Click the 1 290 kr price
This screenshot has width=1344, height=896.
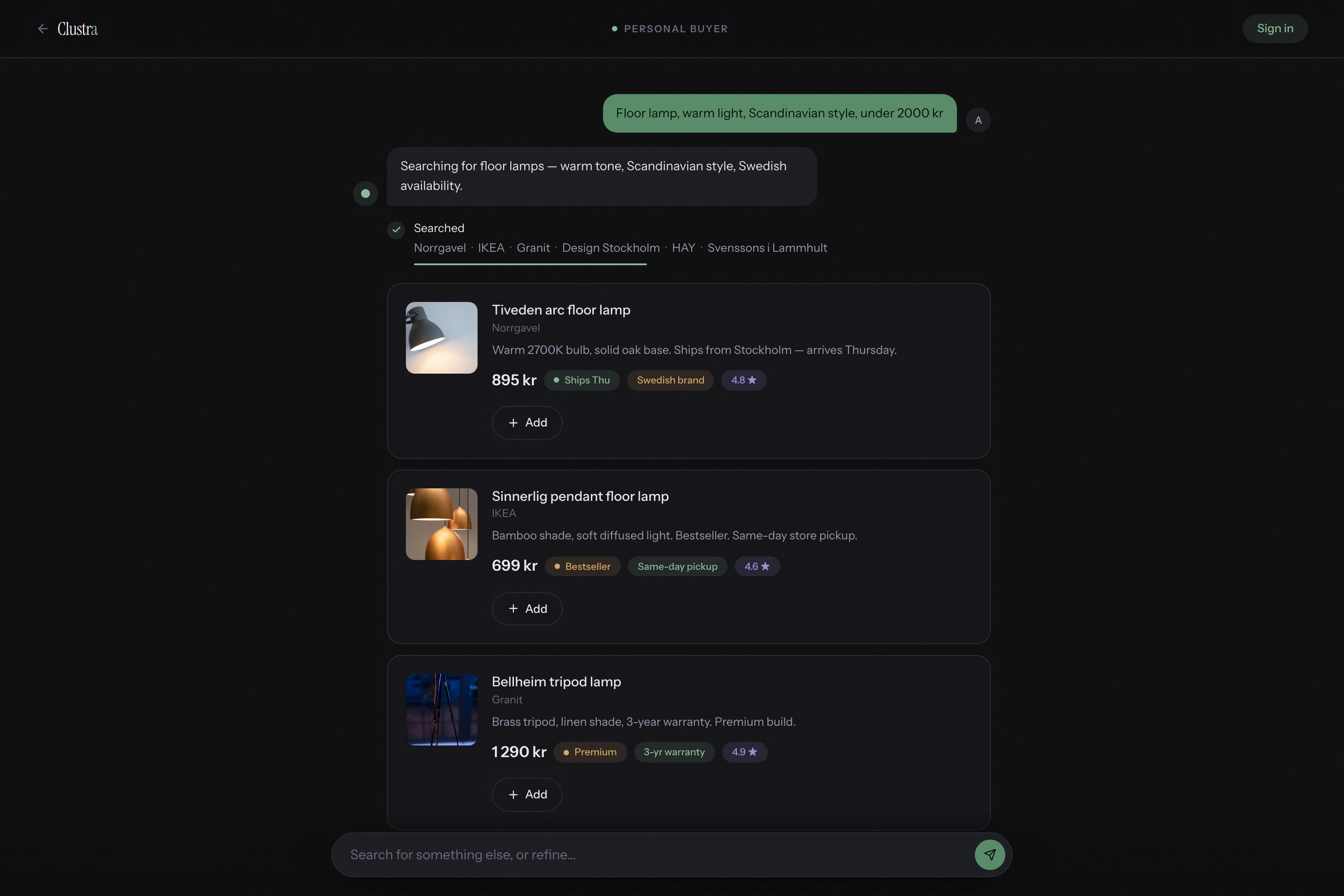(x=519, y=752)
